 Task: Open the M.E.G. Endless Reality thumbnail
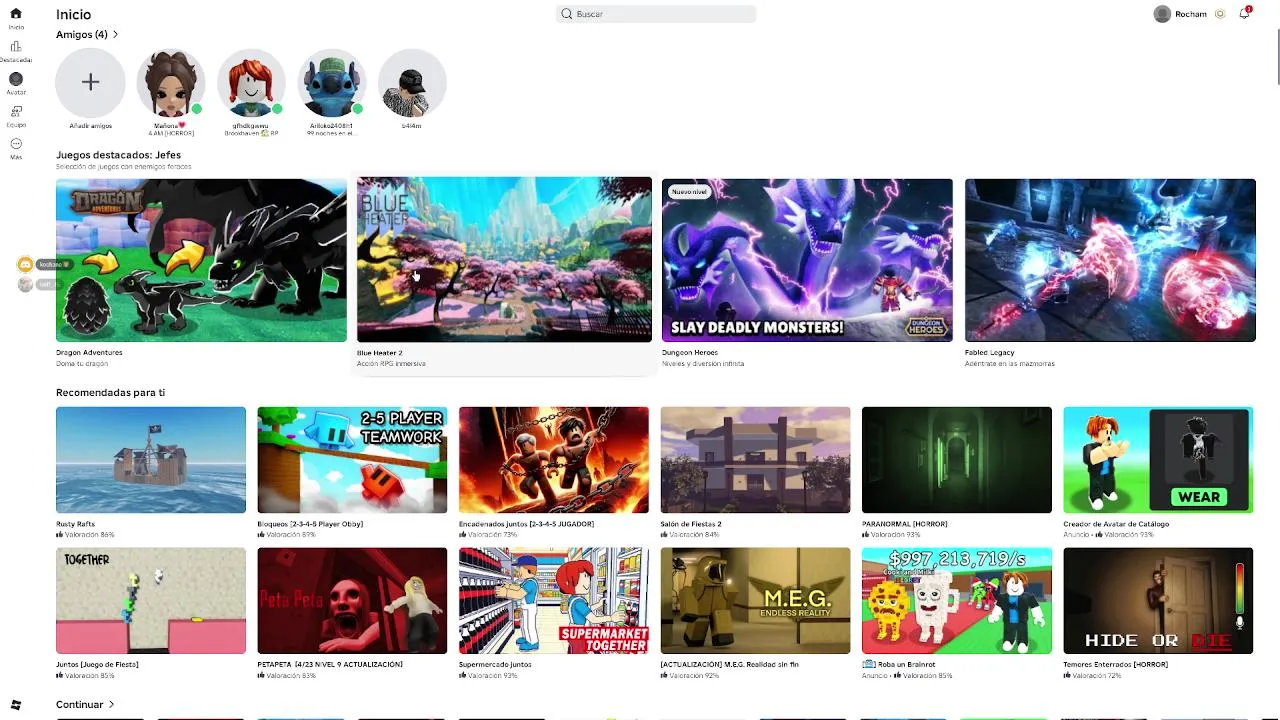pos(755,601)
